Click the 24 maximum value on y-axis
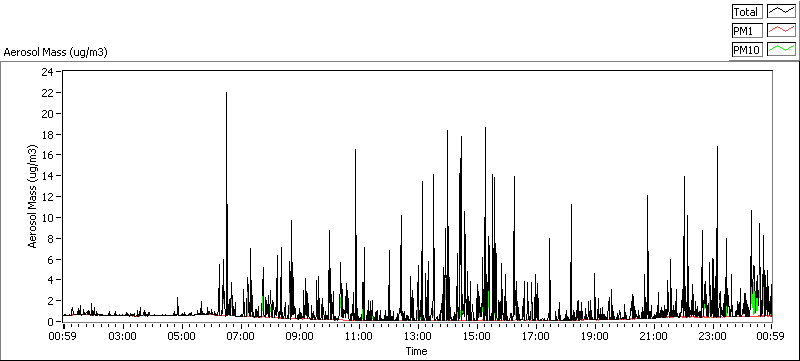800x361 pixels. (x=48, y=71)
